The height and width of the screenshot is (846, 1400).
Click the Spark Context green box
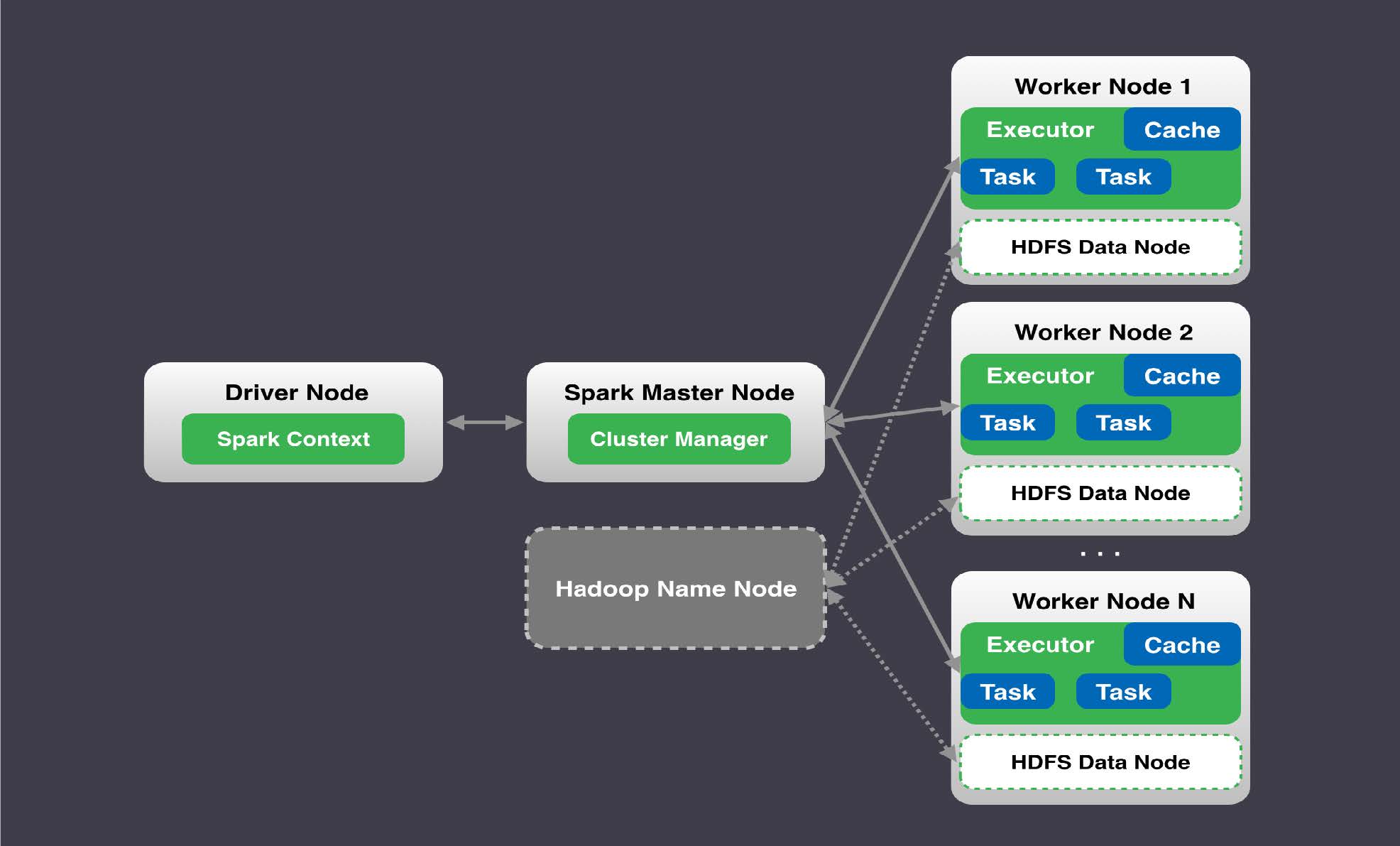tap(293, 439)
